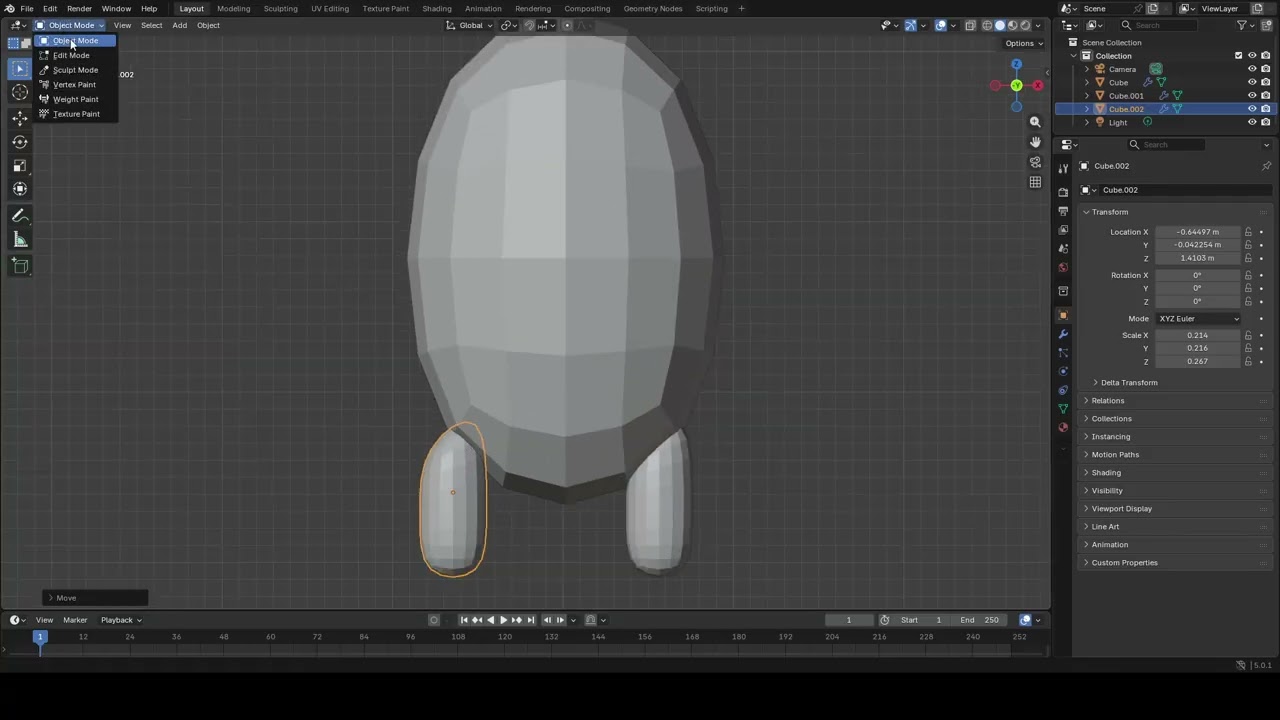Viewport: 1280px width, 720px height.
Task: Choose Weight Paint from mode menu
Action: point(76,99)
